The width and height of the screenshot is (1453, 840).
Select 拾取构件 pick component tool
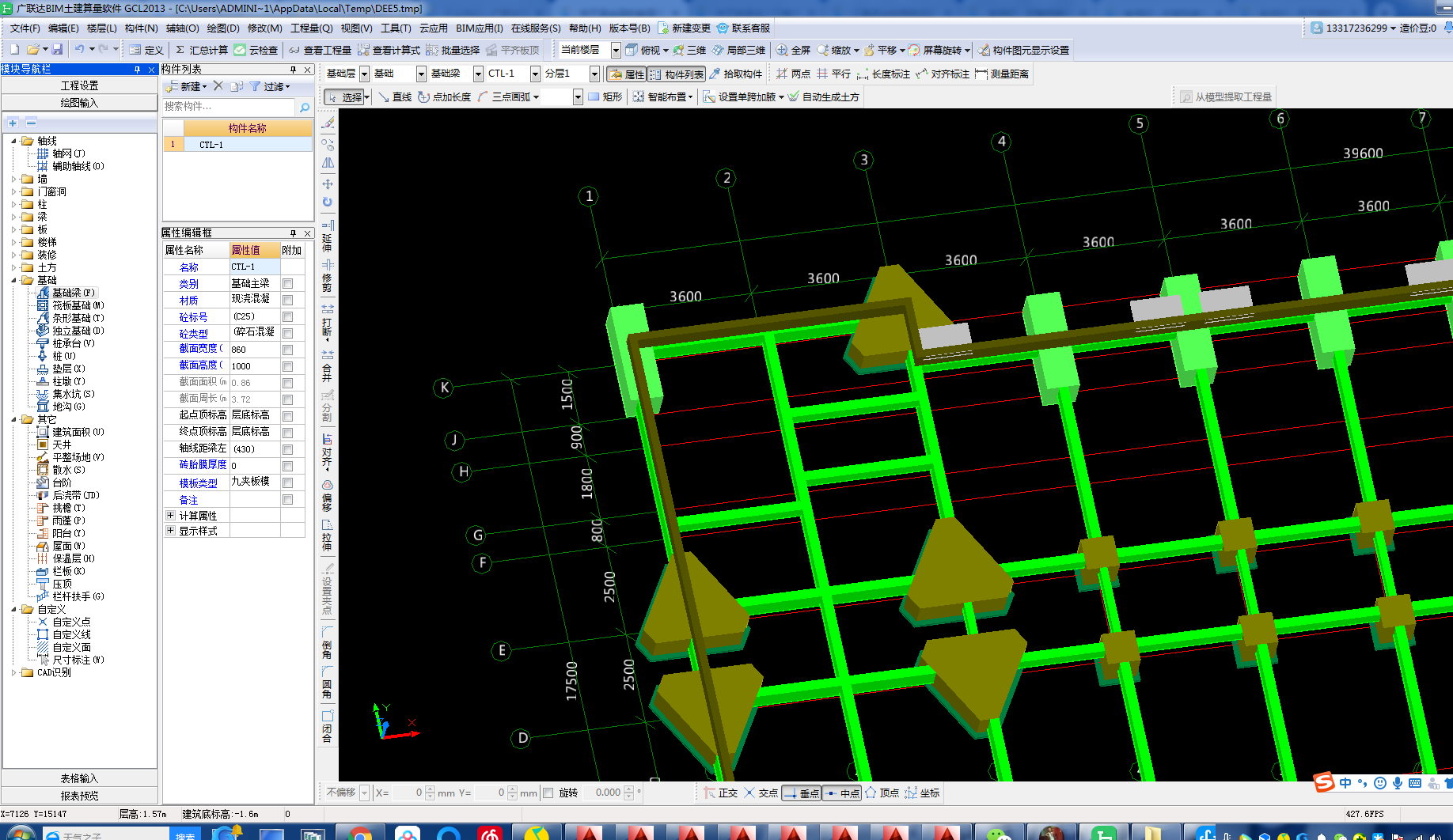coord(735,74)
